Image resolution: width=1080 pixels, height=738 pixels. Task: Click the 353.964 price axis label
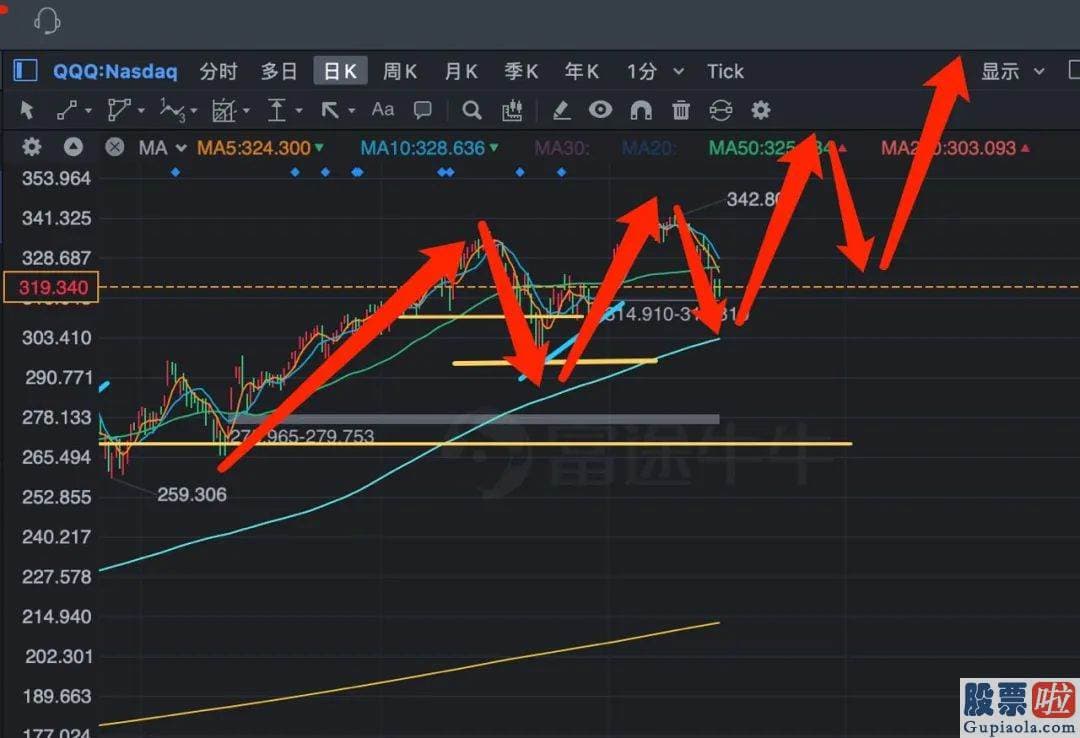(x=56, y=178)
